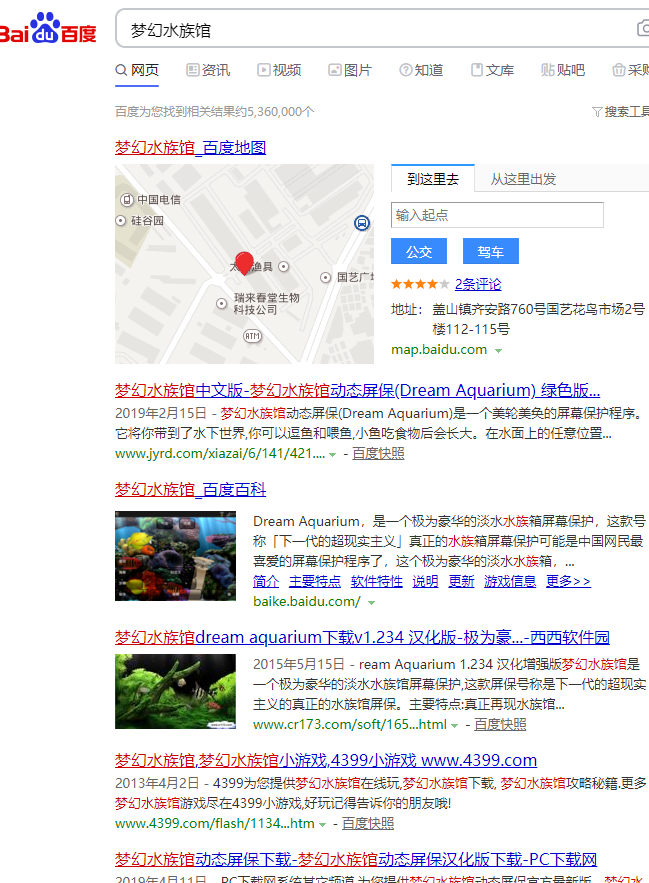Click the blue bus stop icon on map
The width and height of the screenshot is (649, 883).
point(362,223)
